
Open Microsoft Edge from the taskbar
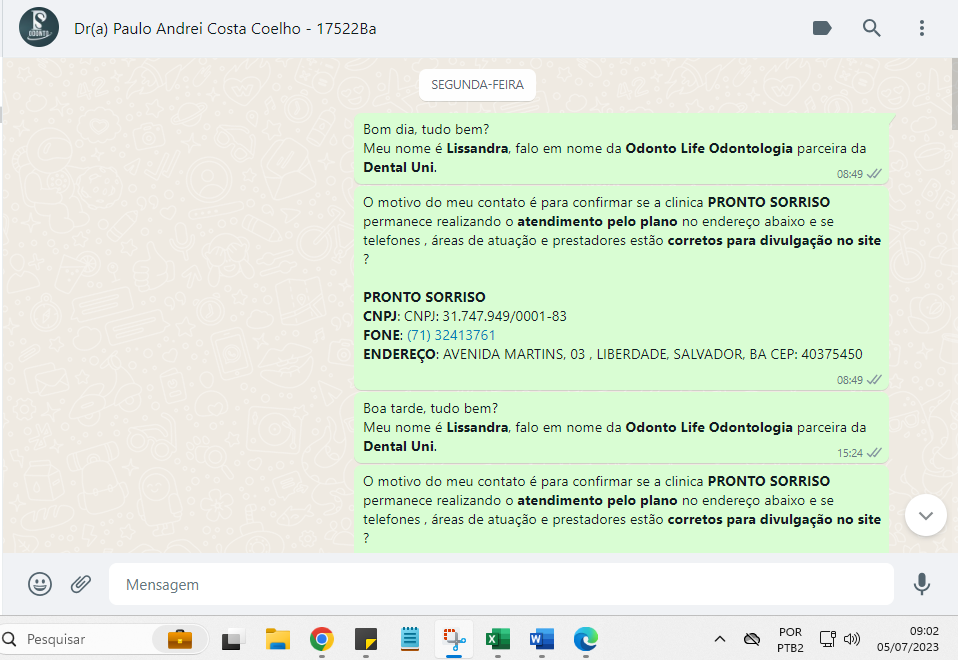point(585,639)
